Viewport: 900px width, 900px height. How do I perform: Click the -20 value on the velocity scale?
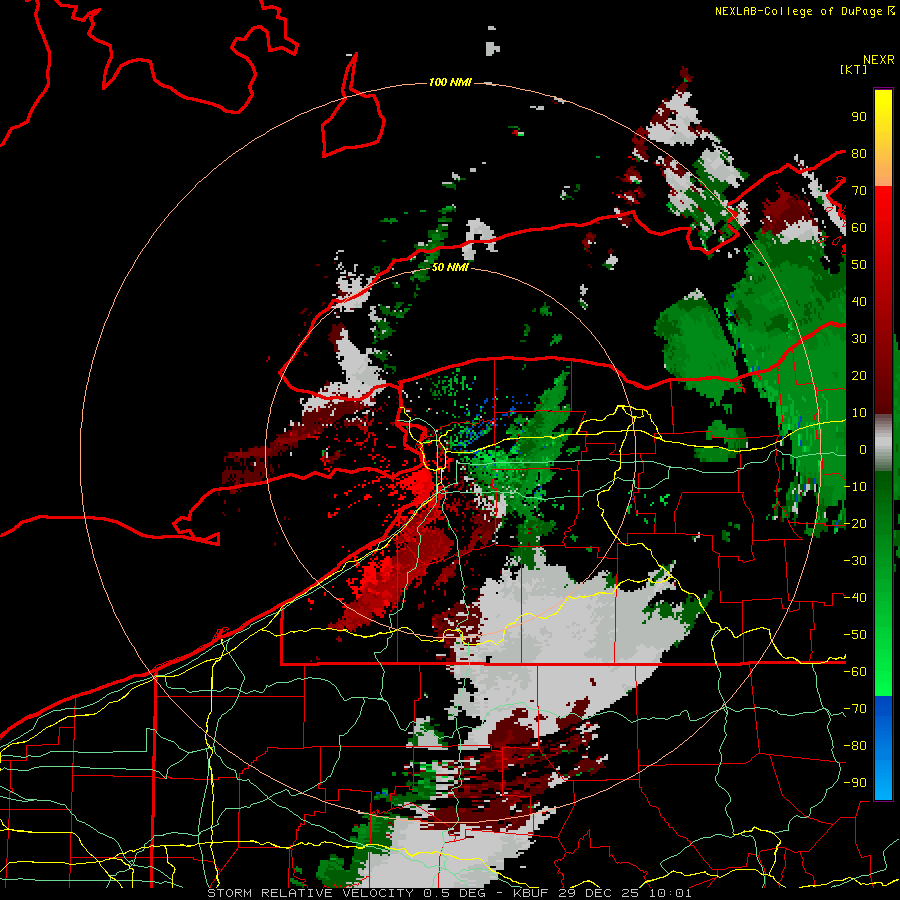pos(855,524)
